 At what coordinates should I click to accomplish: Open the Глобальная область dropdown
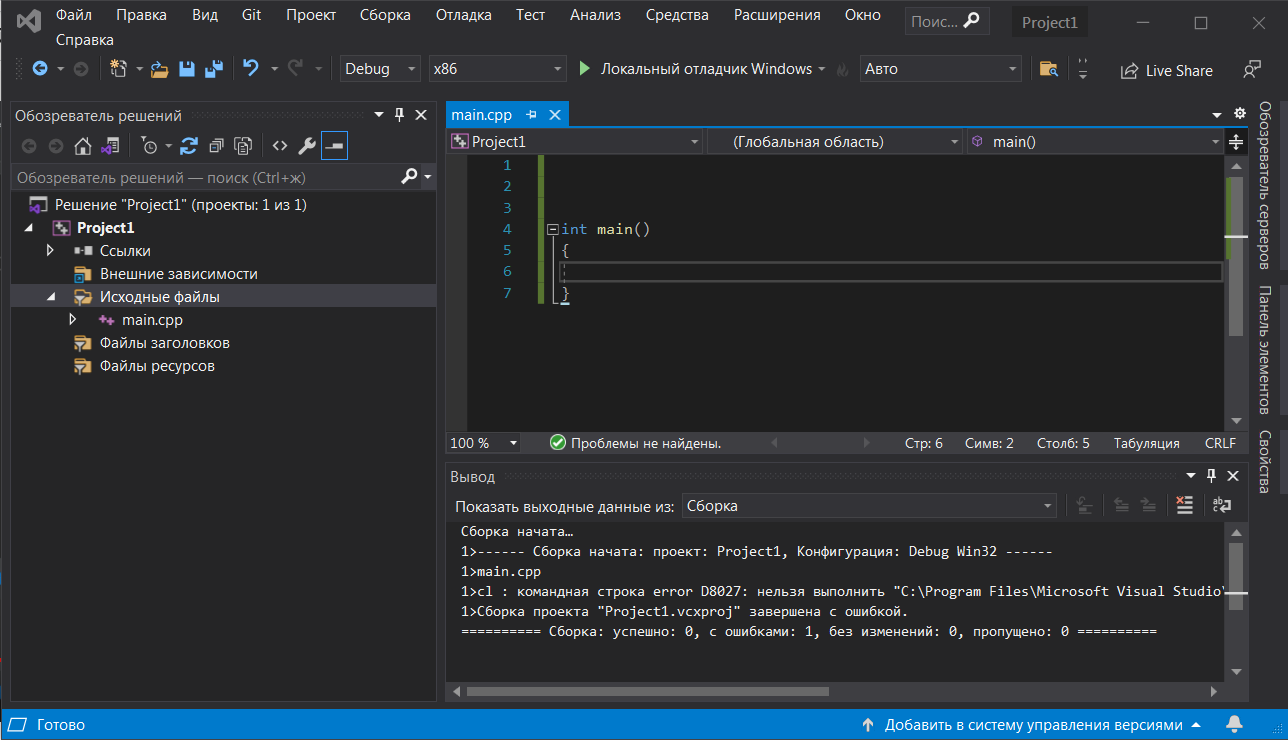tap(836, 142)
